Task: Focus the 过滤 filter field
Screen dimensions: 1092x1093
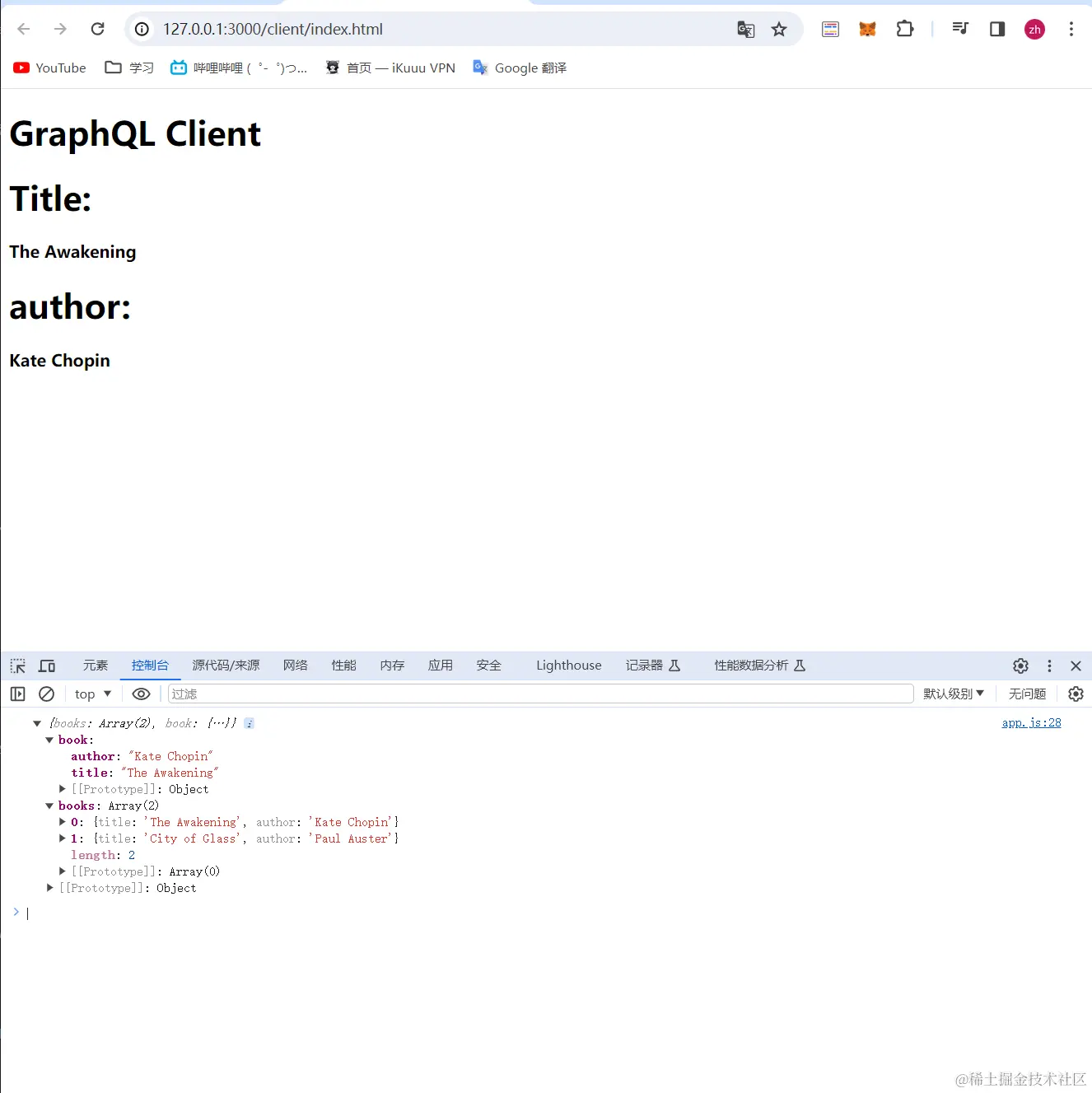Action: point(541,694)
